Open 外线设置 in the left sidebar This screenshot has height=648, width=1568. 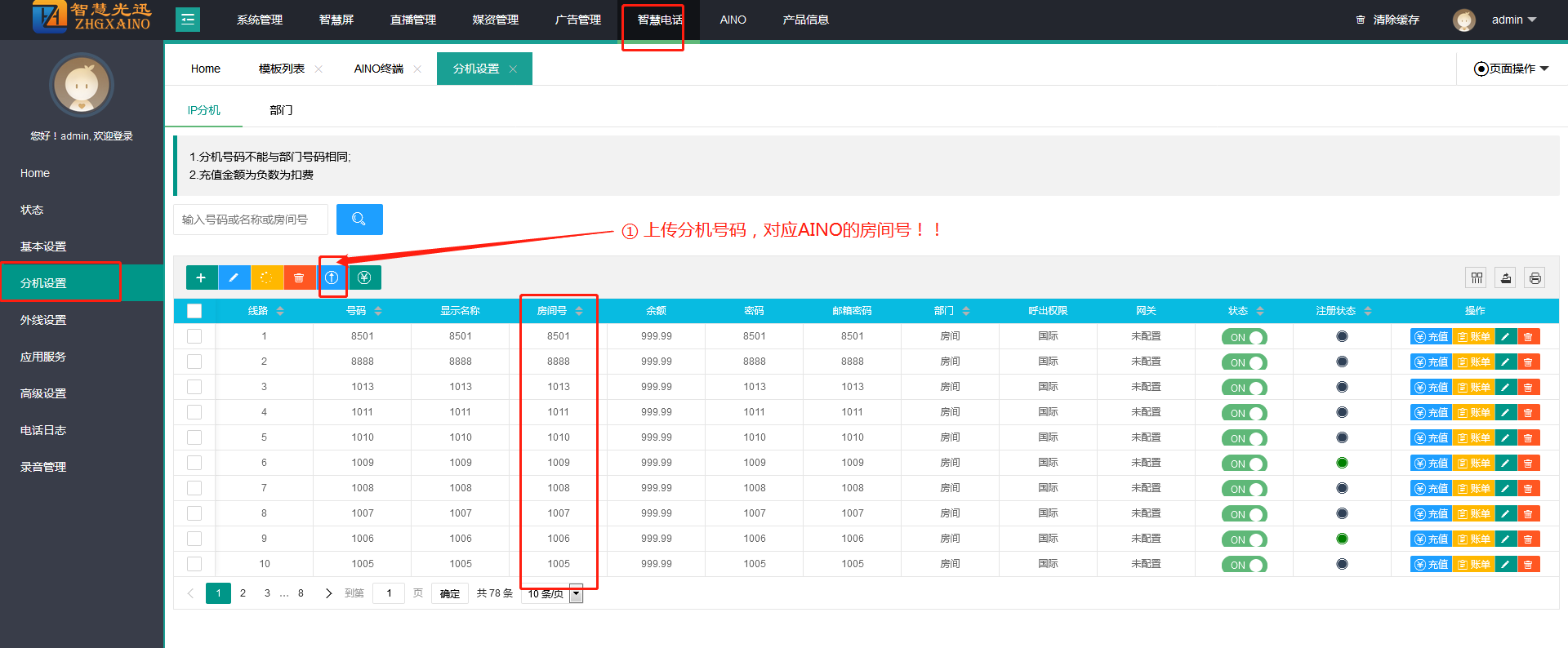click(43, 320)
